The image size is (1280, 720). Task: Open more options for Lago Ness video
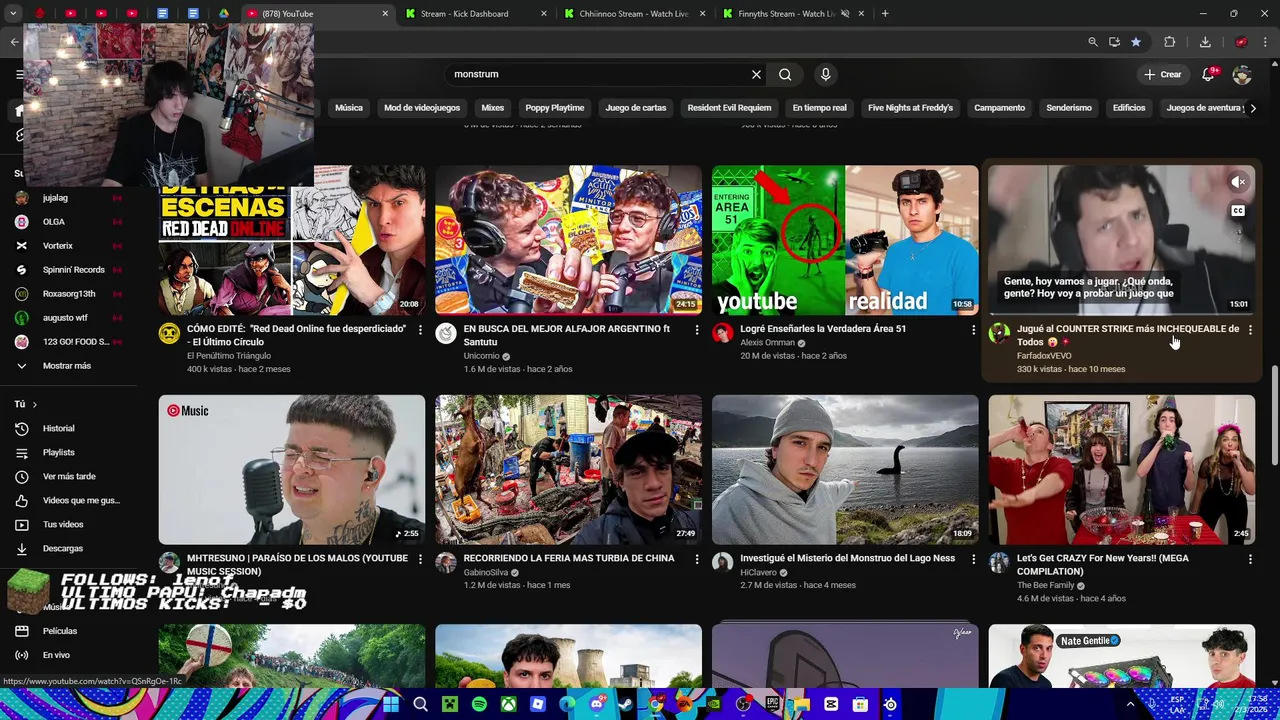(973, 559)
